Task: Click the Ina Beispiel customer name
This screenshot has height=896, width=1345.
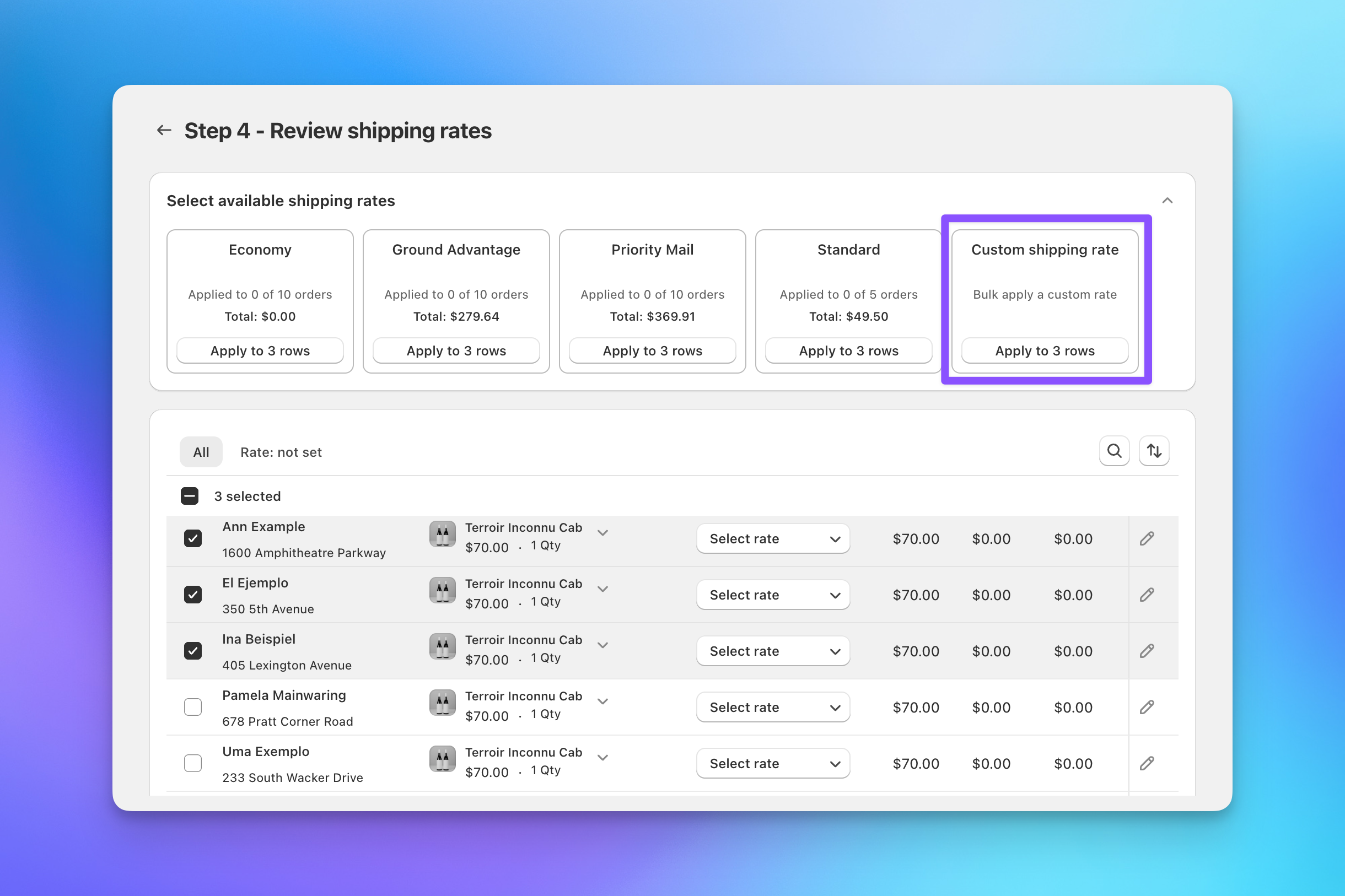Action: pos(259,639)
